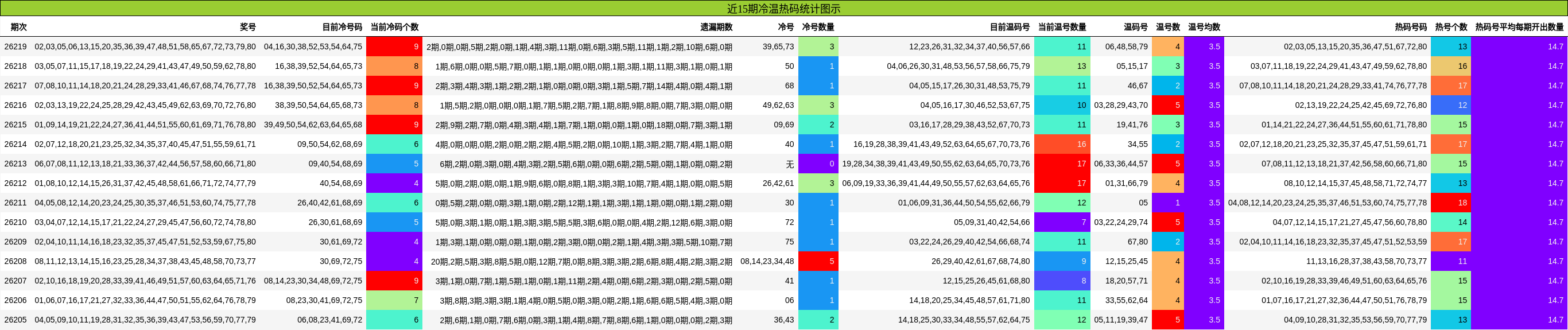Image resolution: width=1568 pixels, height=330 pixels.
Task: Click the 热码号码 column header
Action: (x=1411, y=28)
